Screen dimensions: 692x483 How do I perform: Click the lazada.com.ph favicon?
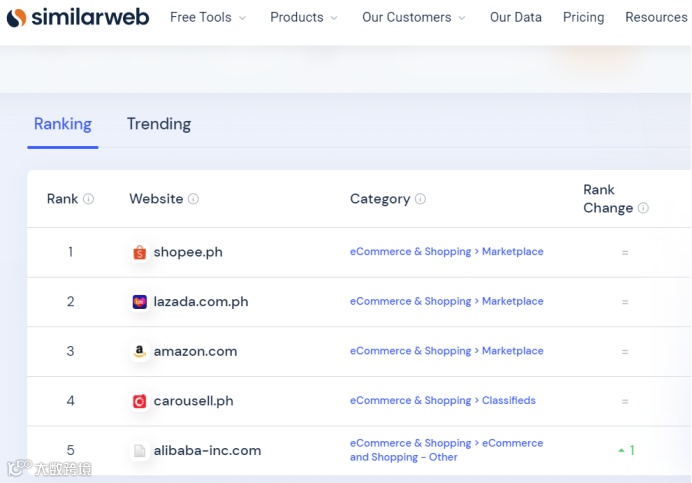(139, 302)
